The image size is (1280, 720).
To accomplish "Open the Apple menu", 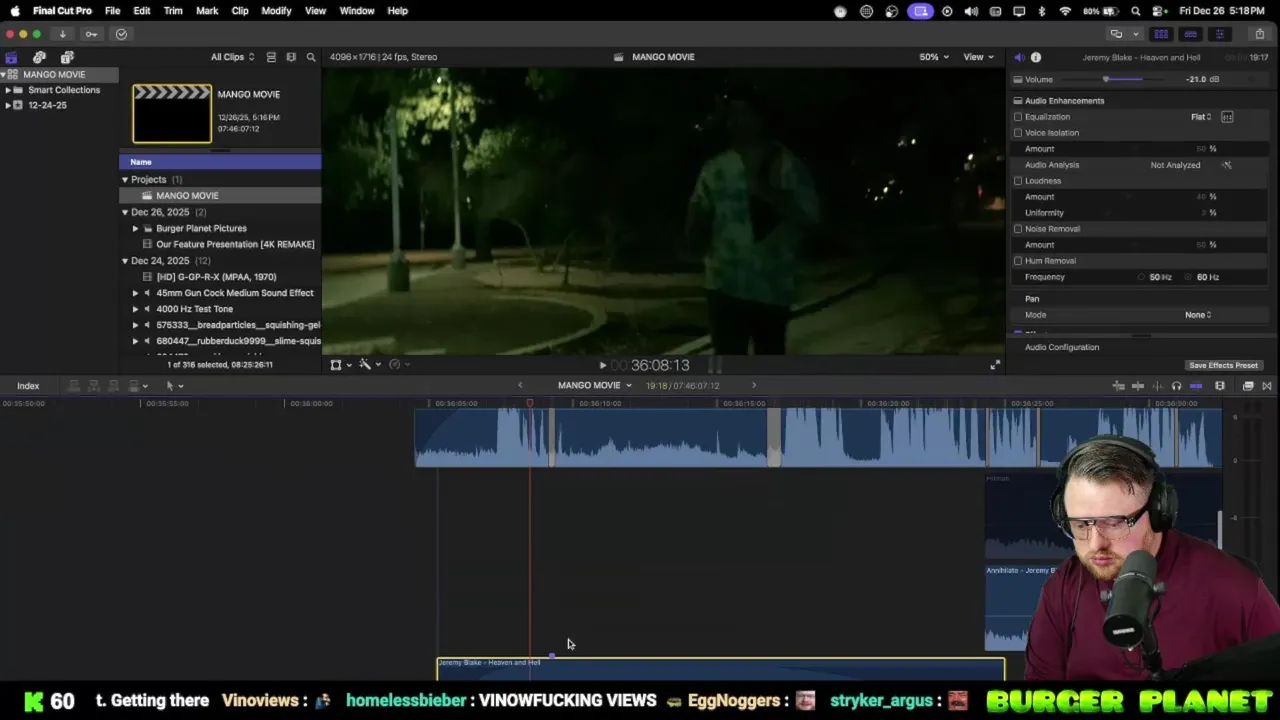I will click(15, 11).
